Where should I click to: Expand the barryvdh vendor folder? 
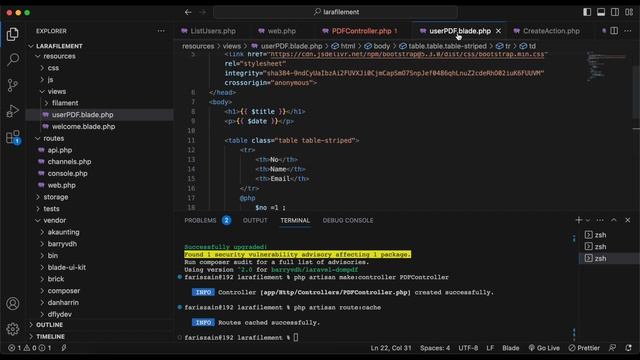[x=62, y=244]
